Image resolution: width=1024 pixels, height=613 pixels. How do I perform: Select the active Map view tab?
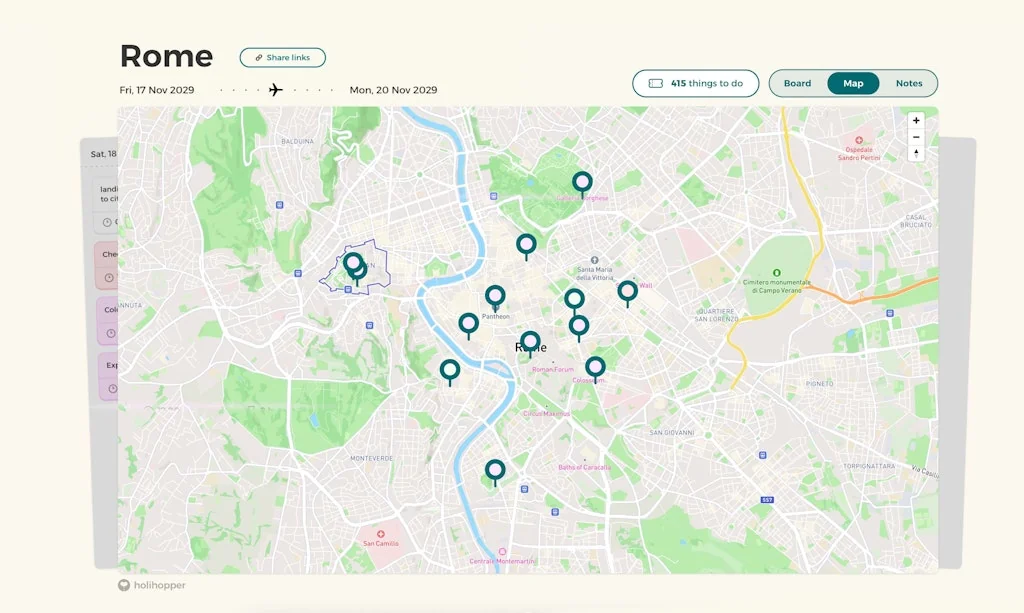(853, 83)
